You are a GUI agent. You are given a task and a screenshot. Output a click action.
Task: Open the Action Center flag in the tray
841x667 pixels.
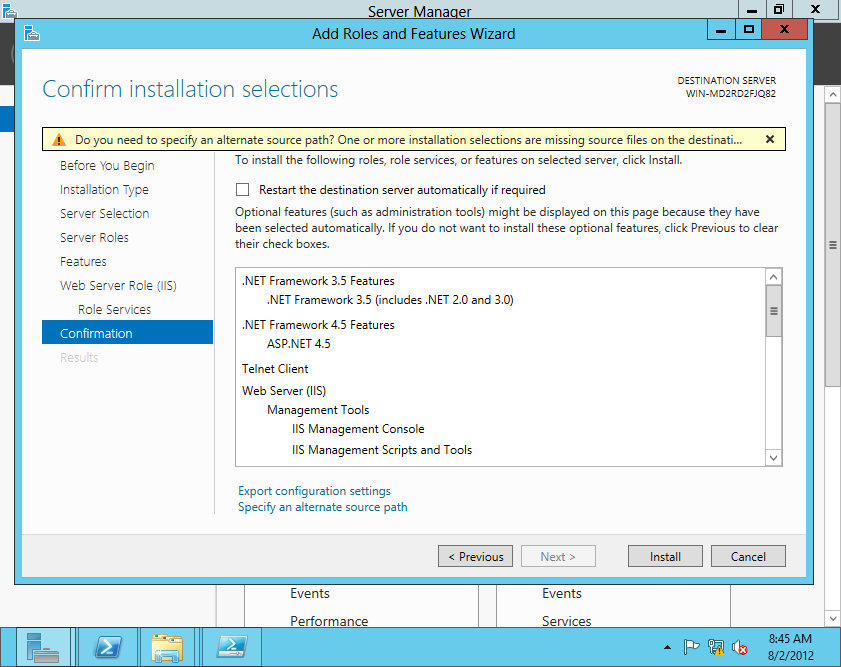(x=692, y=648)
